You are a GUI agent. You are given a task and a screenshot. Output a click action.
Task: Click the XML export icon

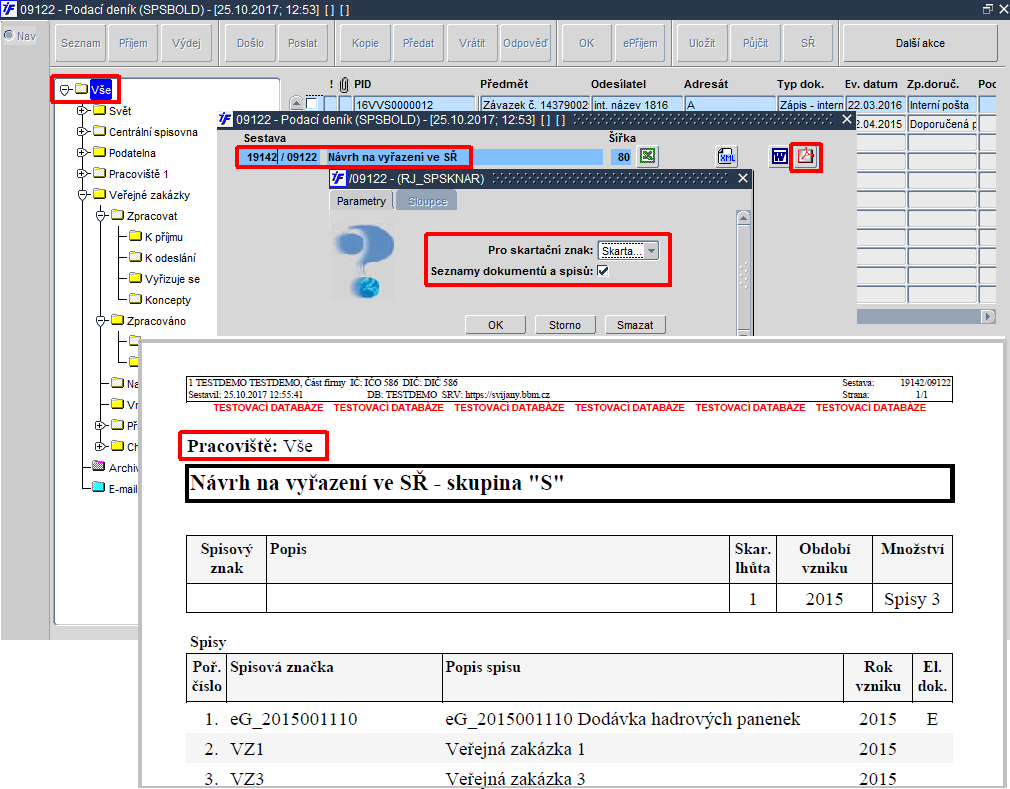point(727,156)
